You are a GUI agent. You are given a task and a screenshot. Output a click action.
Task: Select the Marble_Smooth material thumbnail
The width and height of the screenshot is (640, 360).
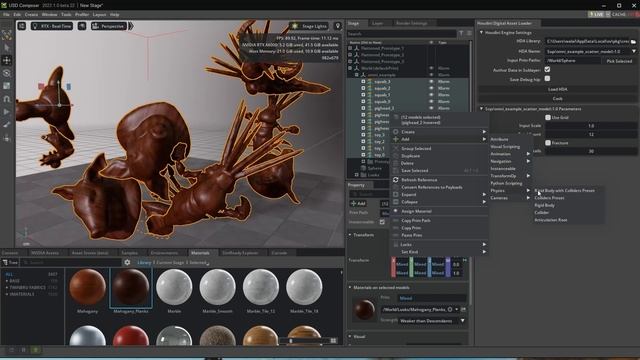click(x=217, y=287)
